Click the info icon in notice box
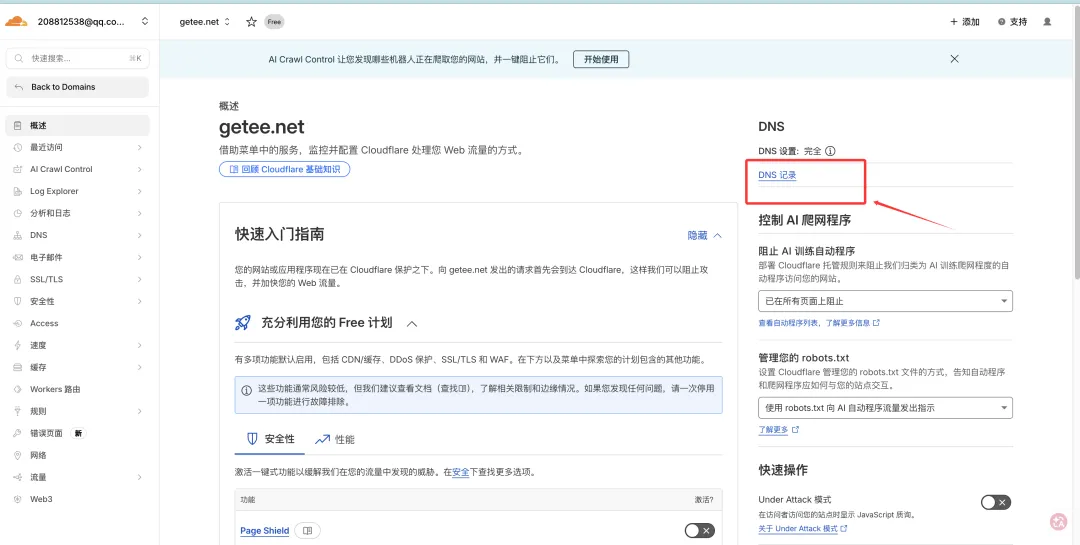Screen dimensions: 1080x545 247,390
